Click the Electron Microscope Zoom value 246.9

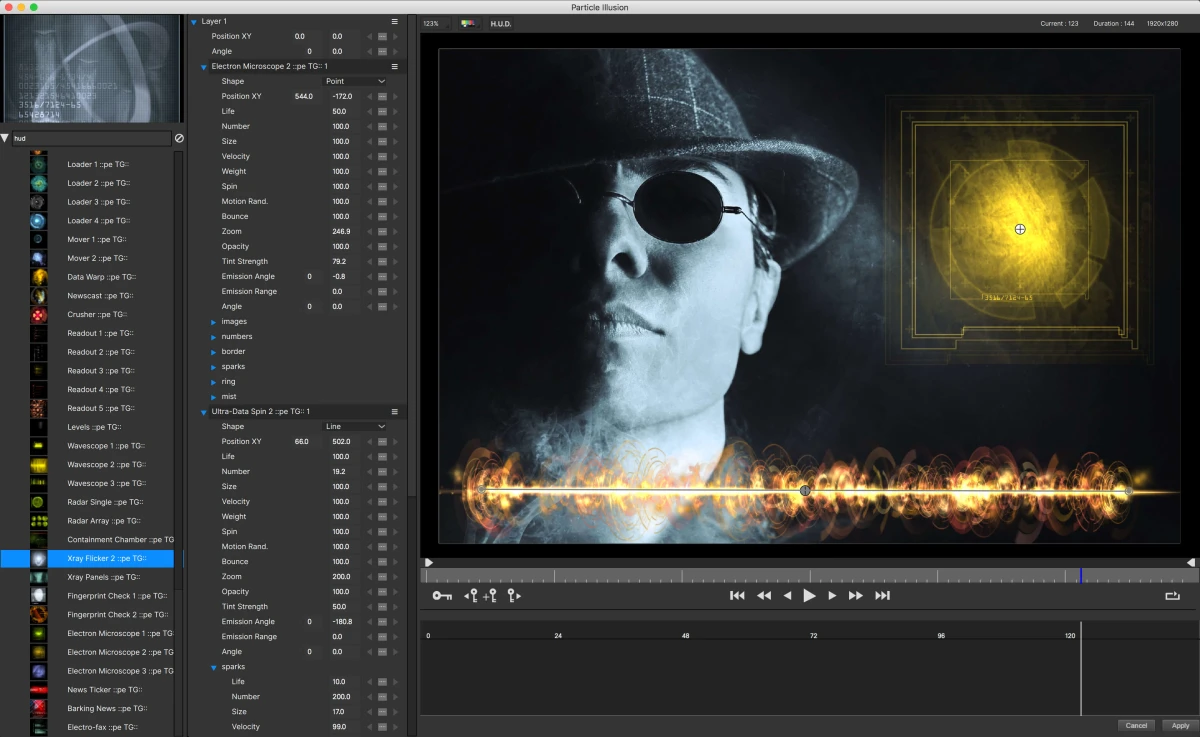(341, 231)
